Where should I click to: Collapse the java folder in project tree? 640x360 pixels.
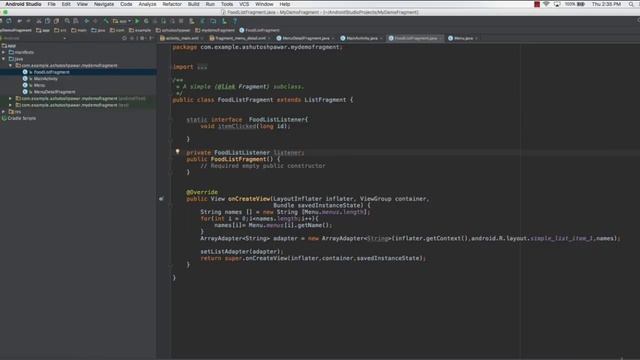4,59
